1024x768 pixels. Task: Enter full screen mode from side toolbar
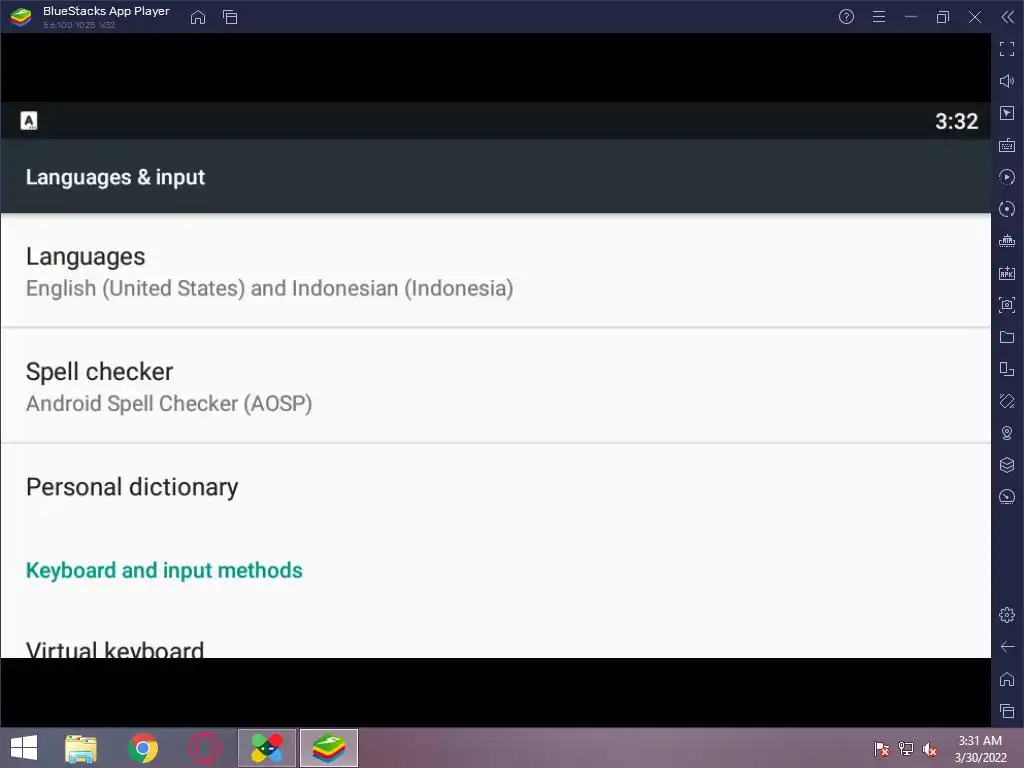pos(1007,49)
